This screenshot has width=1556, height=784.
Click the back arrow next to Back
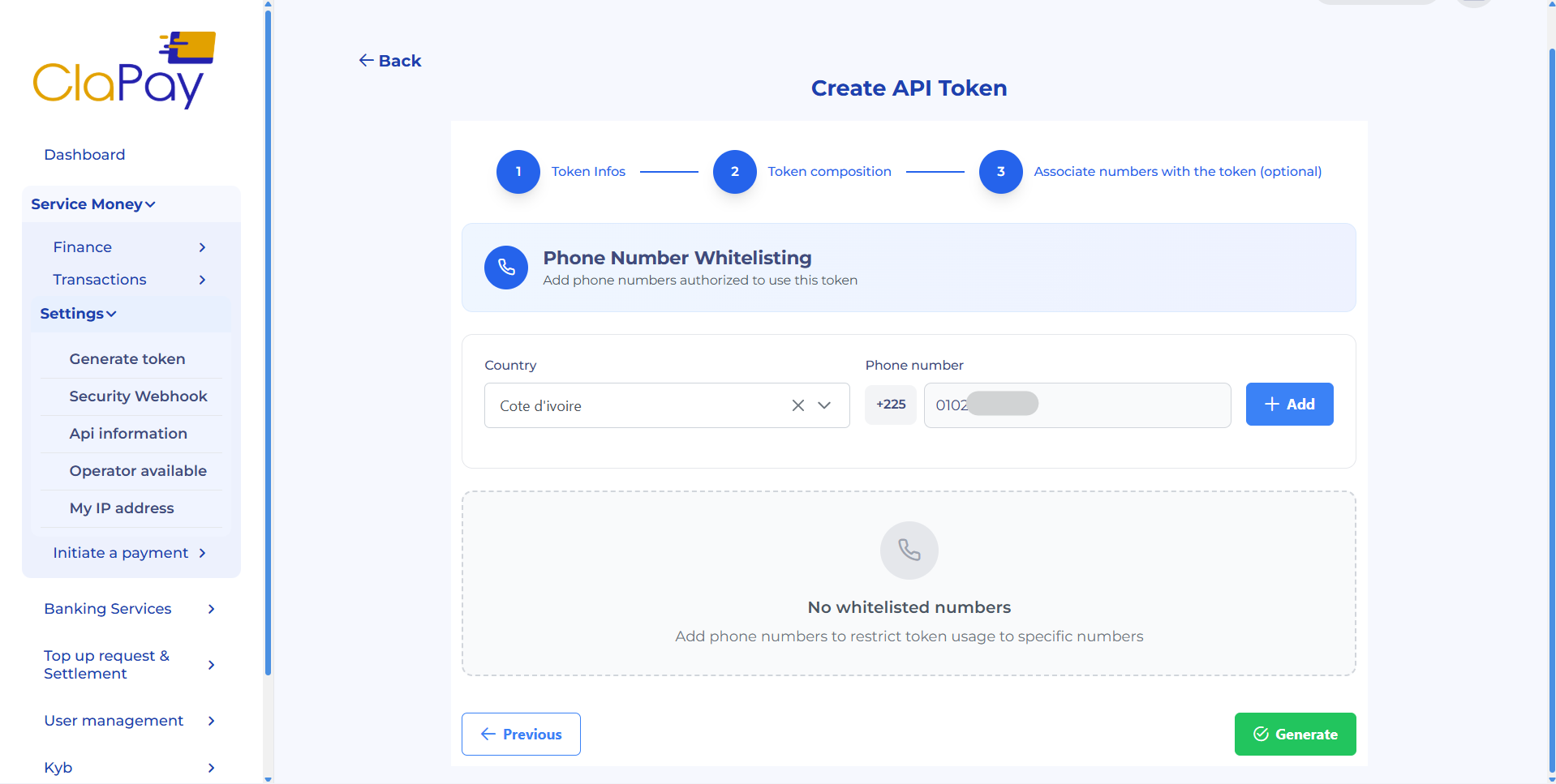tap(367, 60)
